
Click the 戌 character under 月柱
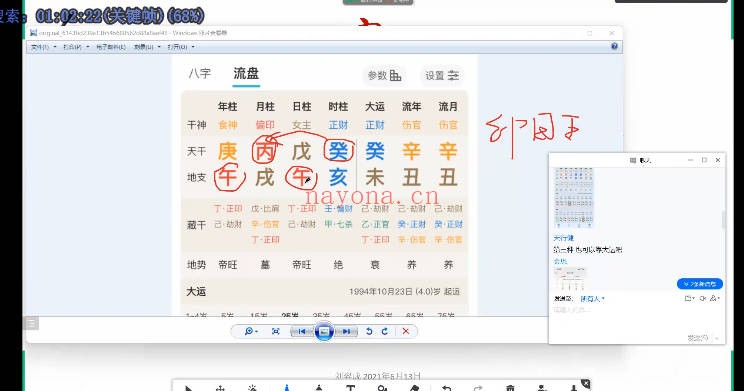click(x=264, y=177)
